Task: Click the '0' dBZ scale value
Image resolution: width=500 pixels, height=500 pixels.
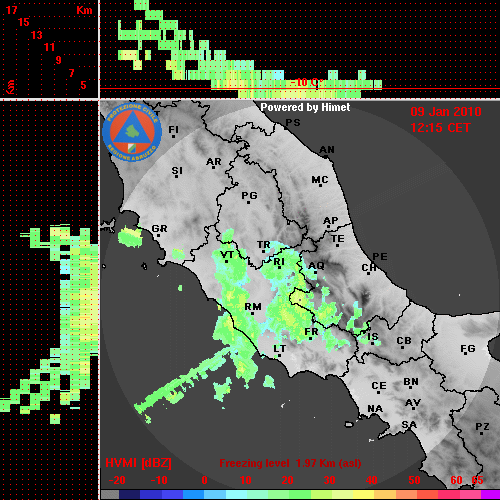Action: [205, 480]
